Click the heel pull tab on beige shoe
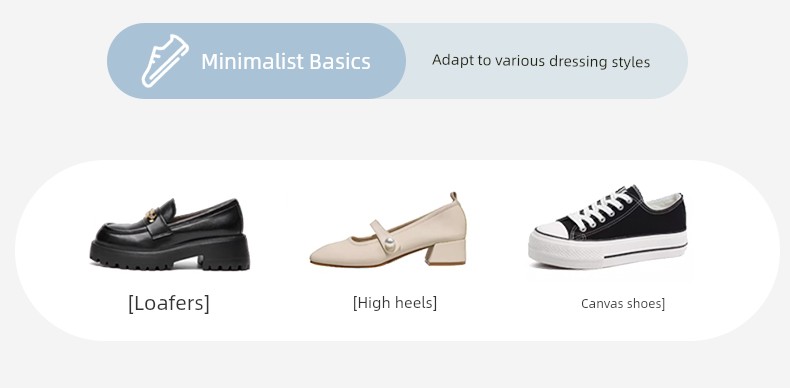The height and width of the screenshot is (388, 790). point(453,197)
